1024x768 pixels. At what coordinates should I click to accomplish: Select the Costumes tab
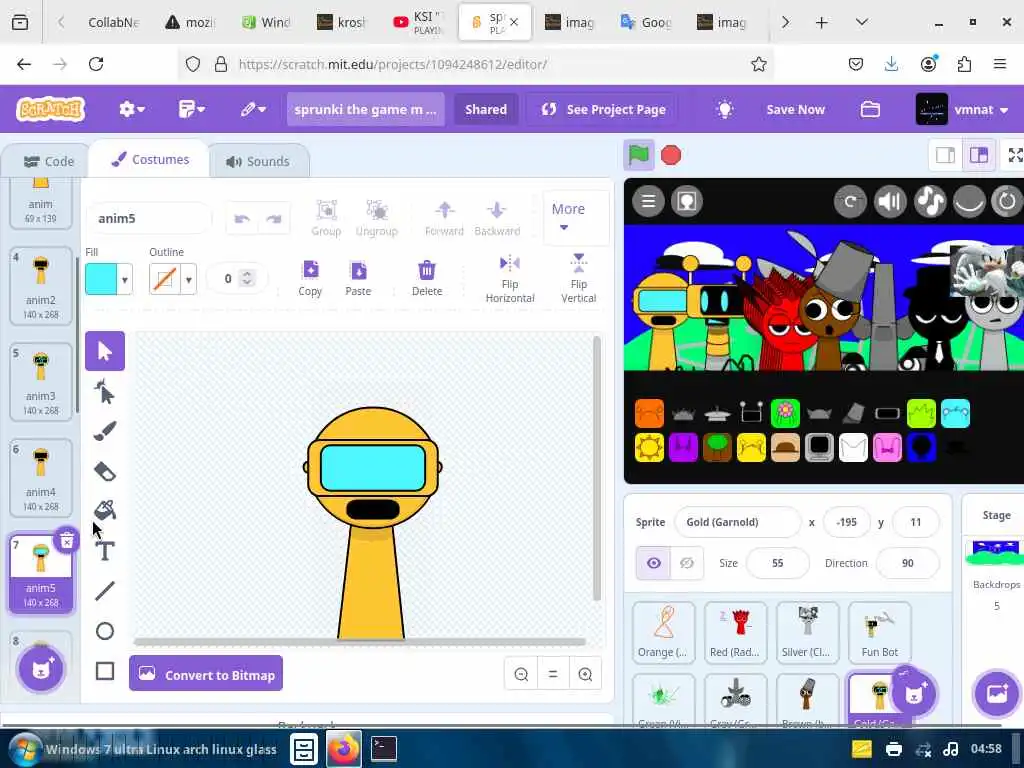click(x=150, y=159)
